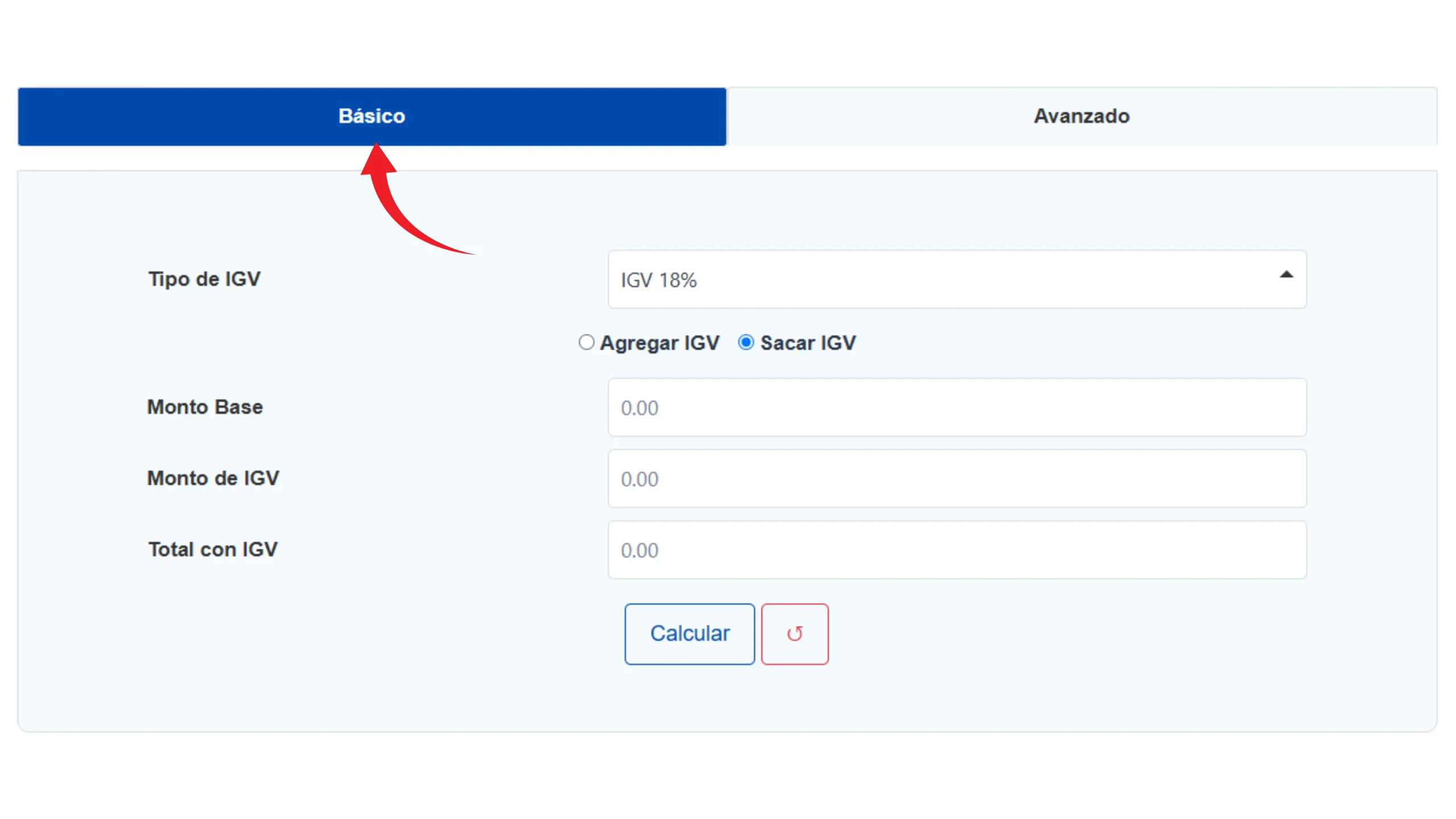
Task: Focus the Monto de IGV input field
Action: pyautogui.click(x=957, y=478)
